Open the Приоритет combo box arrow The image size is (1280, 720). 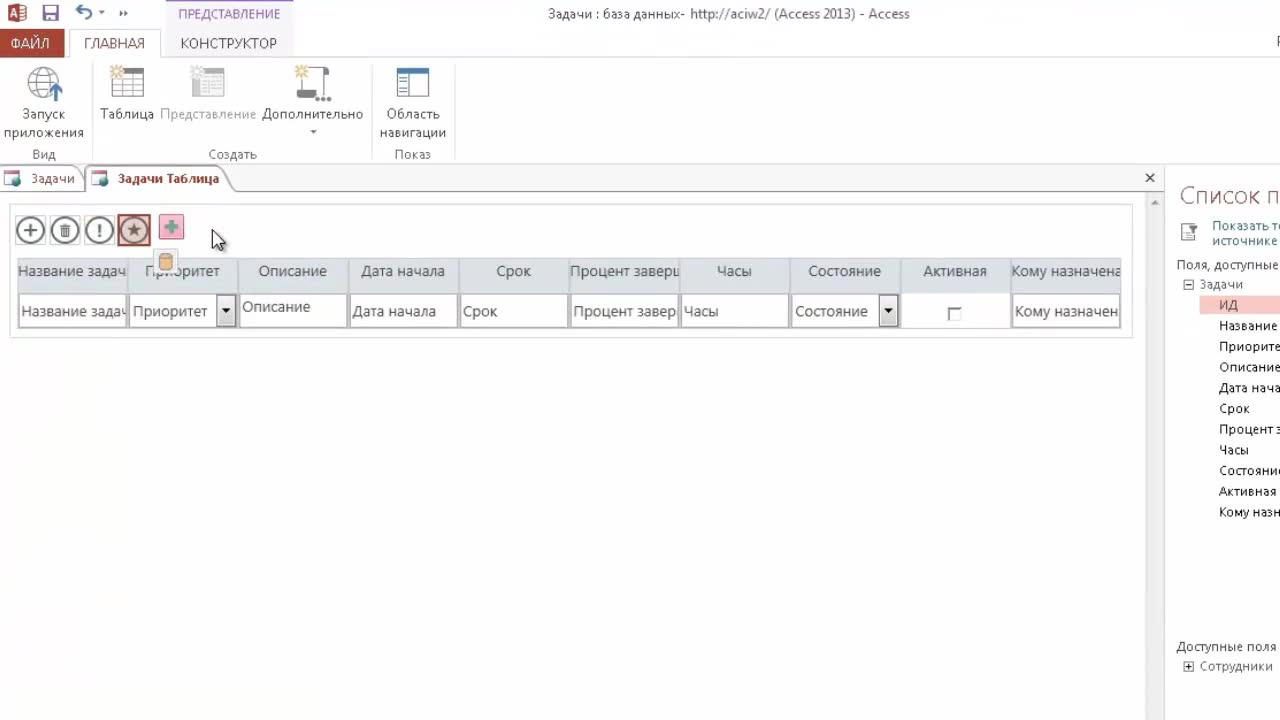(226, 311)
